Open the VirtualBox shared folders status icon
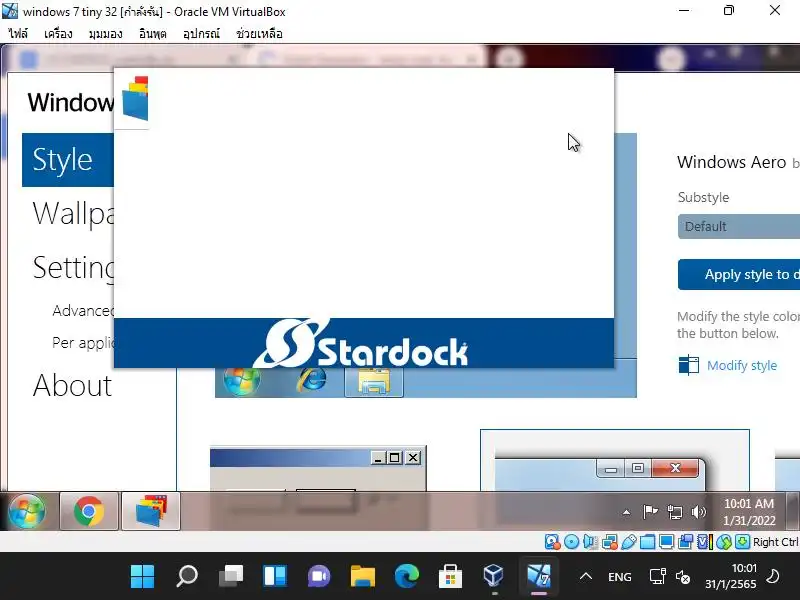The image size is (800, 600). pyautogui.click(x=647, y=542)
